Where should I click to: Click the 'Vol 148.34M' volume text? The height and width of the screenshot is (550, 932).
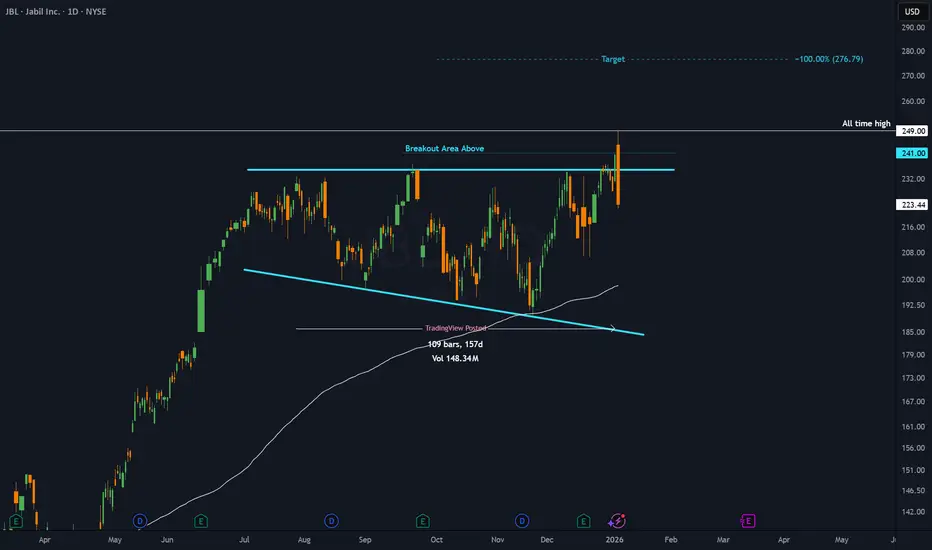(x=455, y=359)
